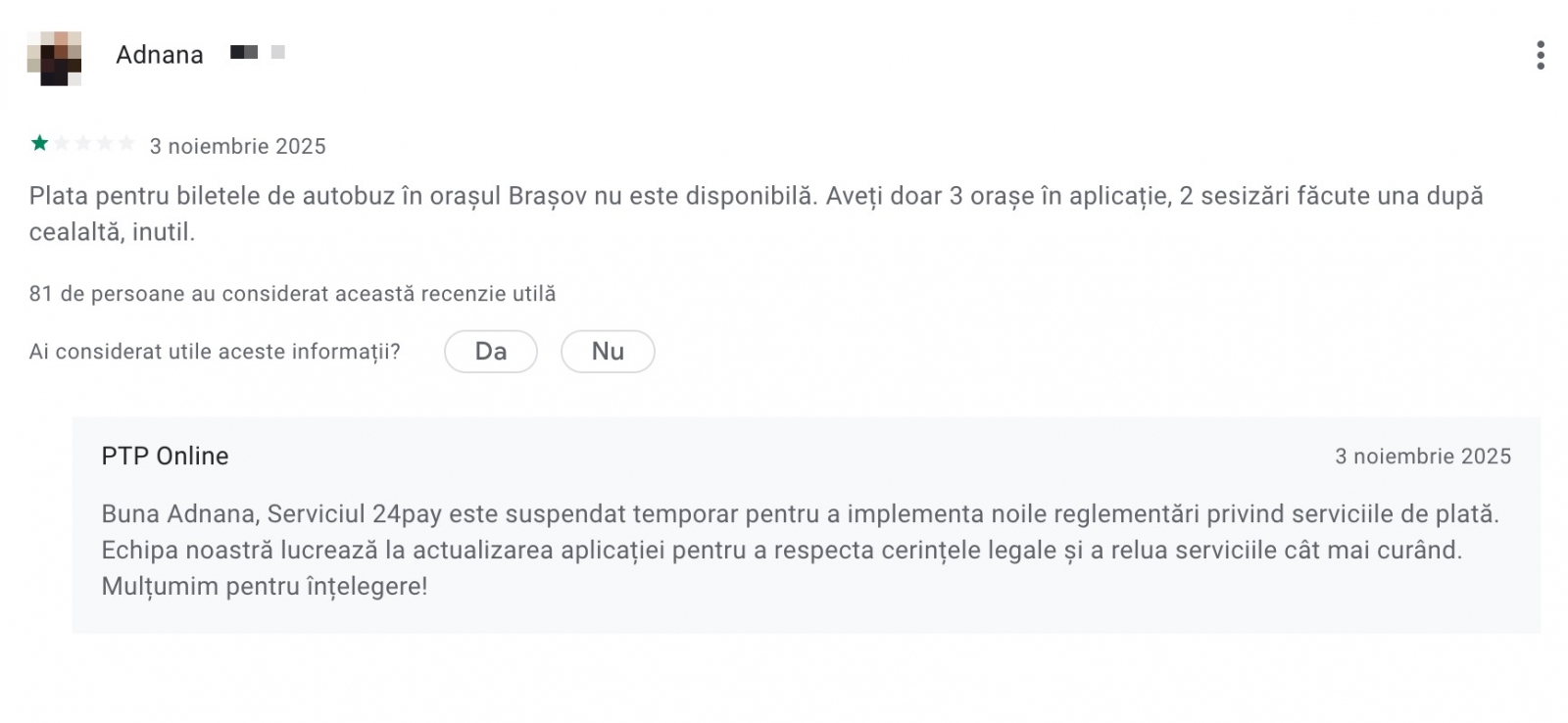Click the light gray badge beside the username
The height and width of the screenshot is (723, 1568).
point(278,52)
